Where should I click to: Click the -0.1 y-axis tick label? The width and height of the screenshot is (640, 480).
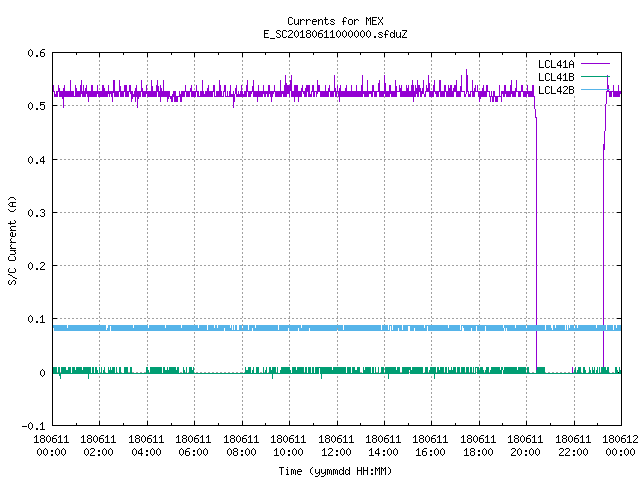point(33,426)
